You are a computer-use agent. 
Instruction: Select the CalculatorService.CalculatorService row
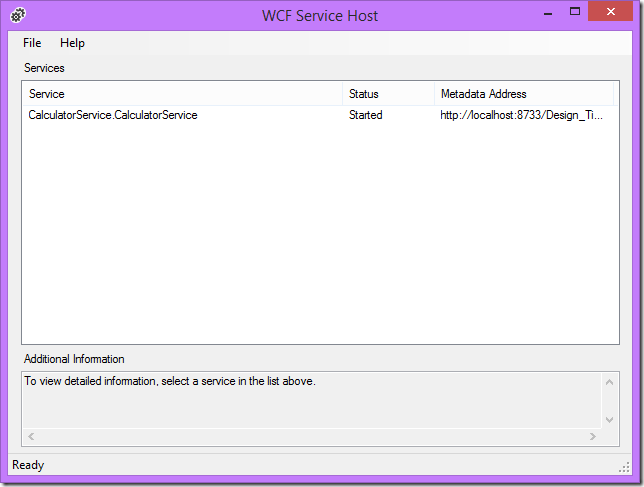click(113, 115)
